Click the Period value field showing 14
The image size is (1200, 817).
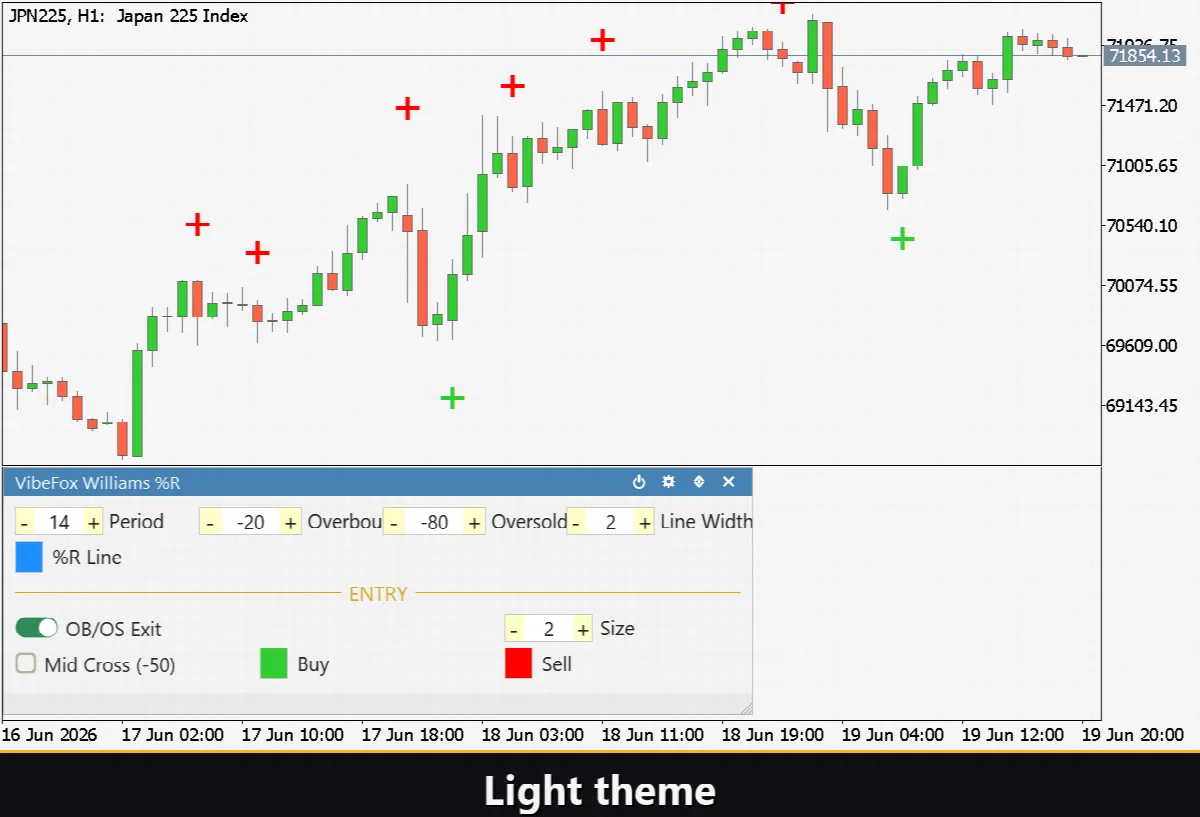(59, 521)
